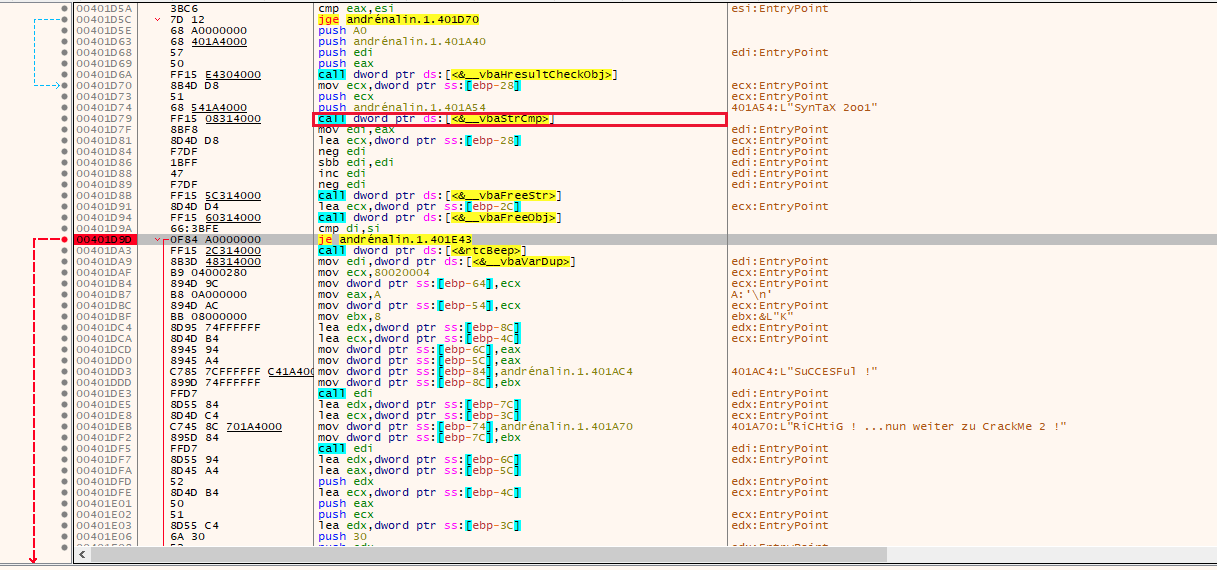Click bytes 66:3BFE
The image size is (1217, 570).
pyautogui.click(x=192, y=229)
